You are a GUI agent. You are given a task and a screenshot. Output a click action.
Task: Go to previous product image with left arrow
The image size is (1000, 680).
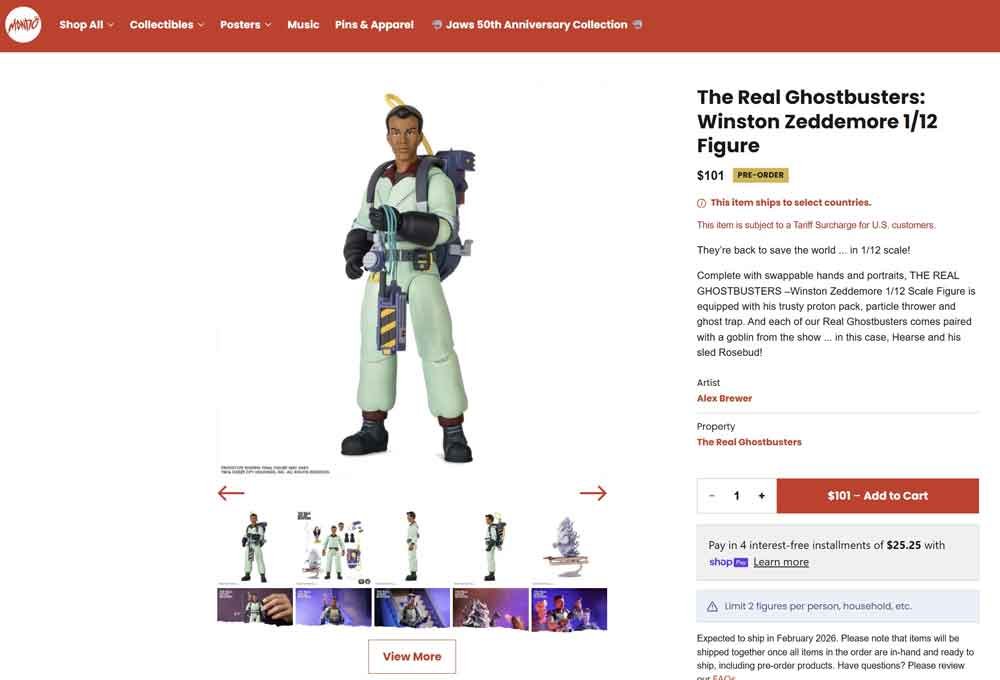[x=231, y=493]
